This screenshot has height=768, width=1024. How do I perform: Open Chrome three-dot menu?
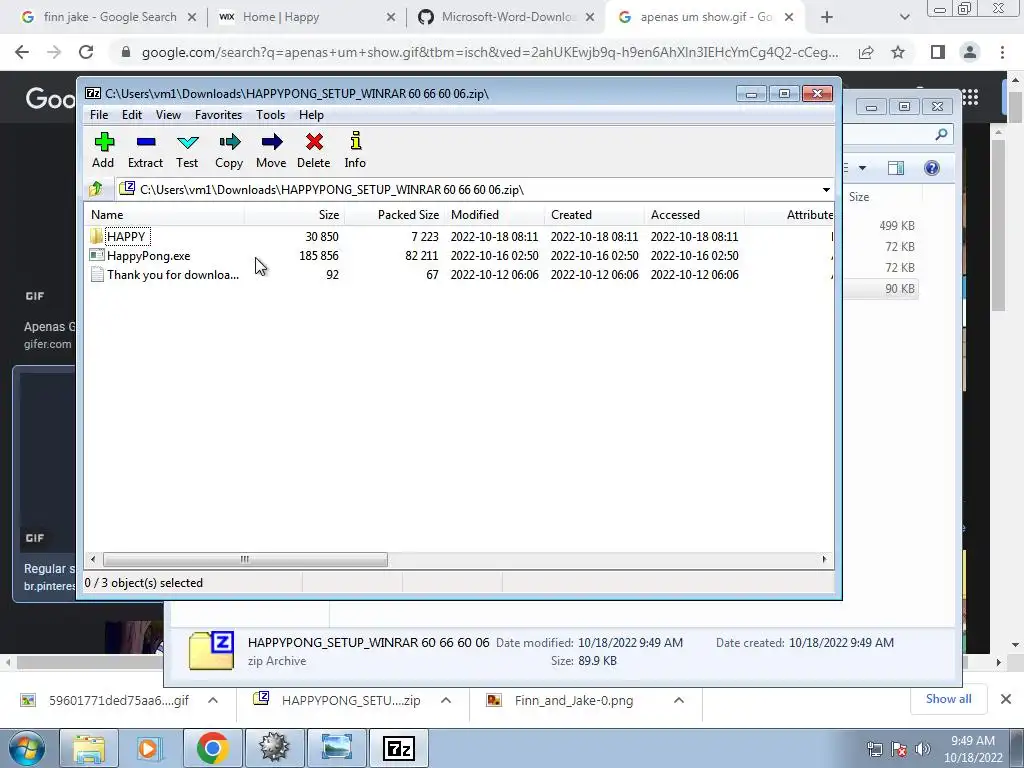pyautogui.click(x=1002, y=52)
